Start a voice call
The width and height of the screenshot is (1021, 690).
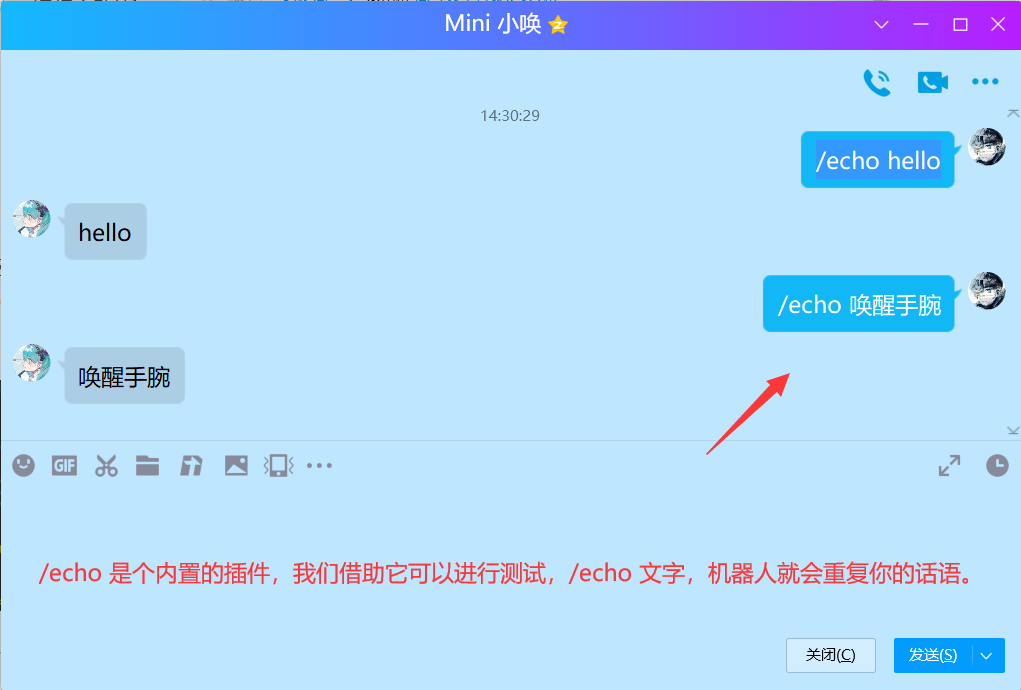tap(876, 82)
